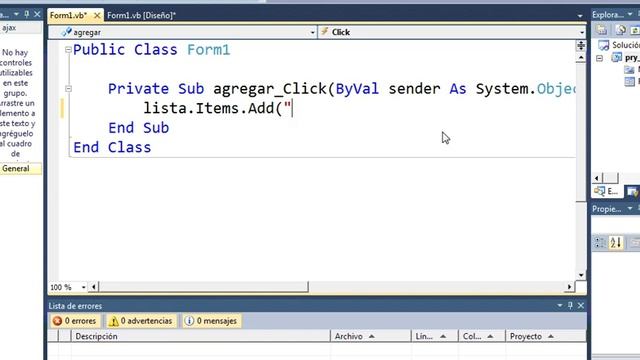
Task: Toggle the 0 advertencias filter
Action: [x=140, y=321]
